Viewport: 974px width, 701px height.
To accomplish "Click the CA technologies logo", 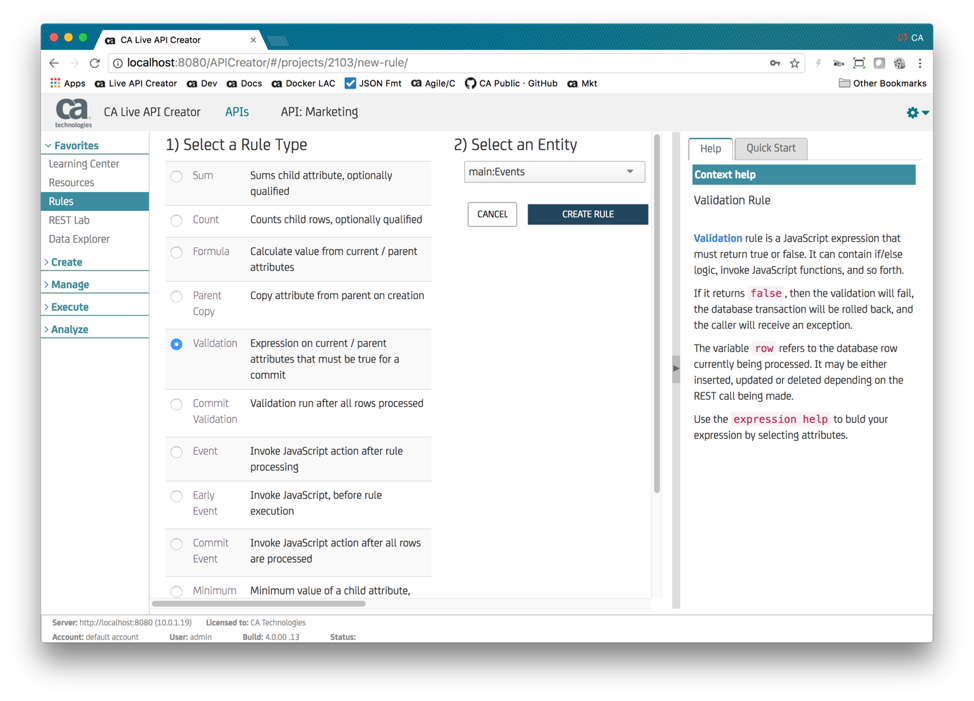I will pos(73,112).
